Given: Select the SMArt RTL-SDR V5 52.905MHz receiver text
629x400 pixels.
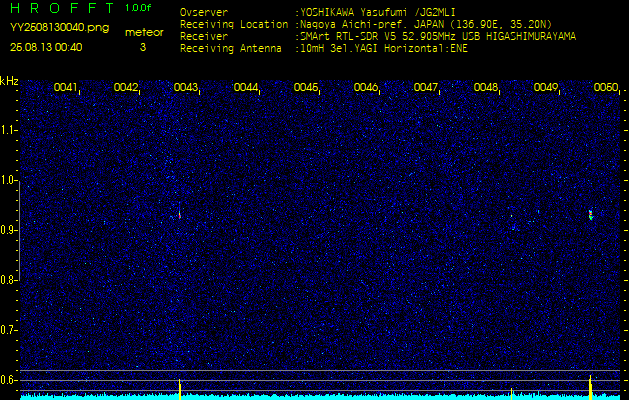Looking at the screenshot, I should coord(437,37).
